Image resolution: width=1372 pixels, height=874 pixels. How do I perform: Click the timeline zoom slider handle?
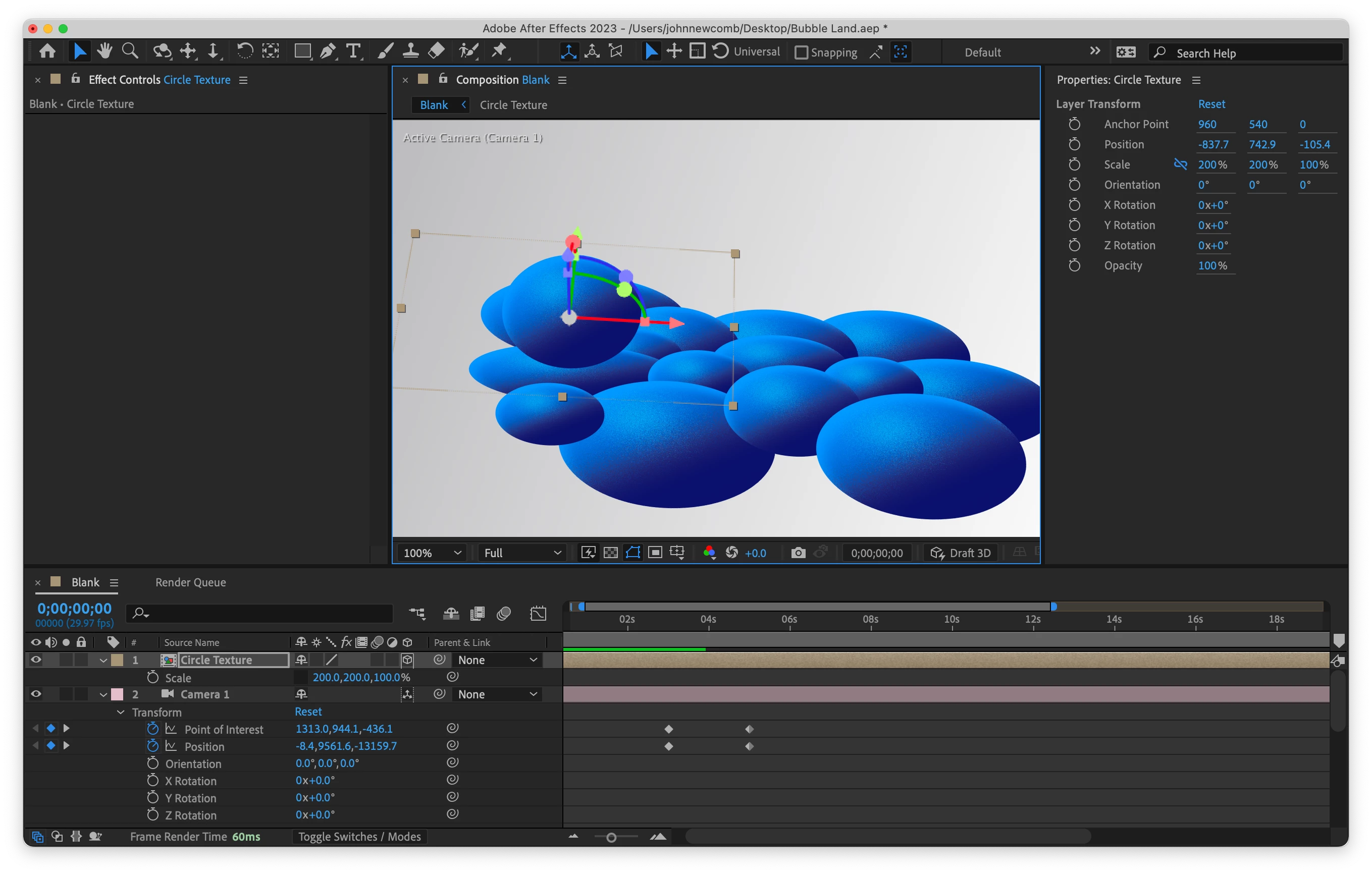coord(611,837)
